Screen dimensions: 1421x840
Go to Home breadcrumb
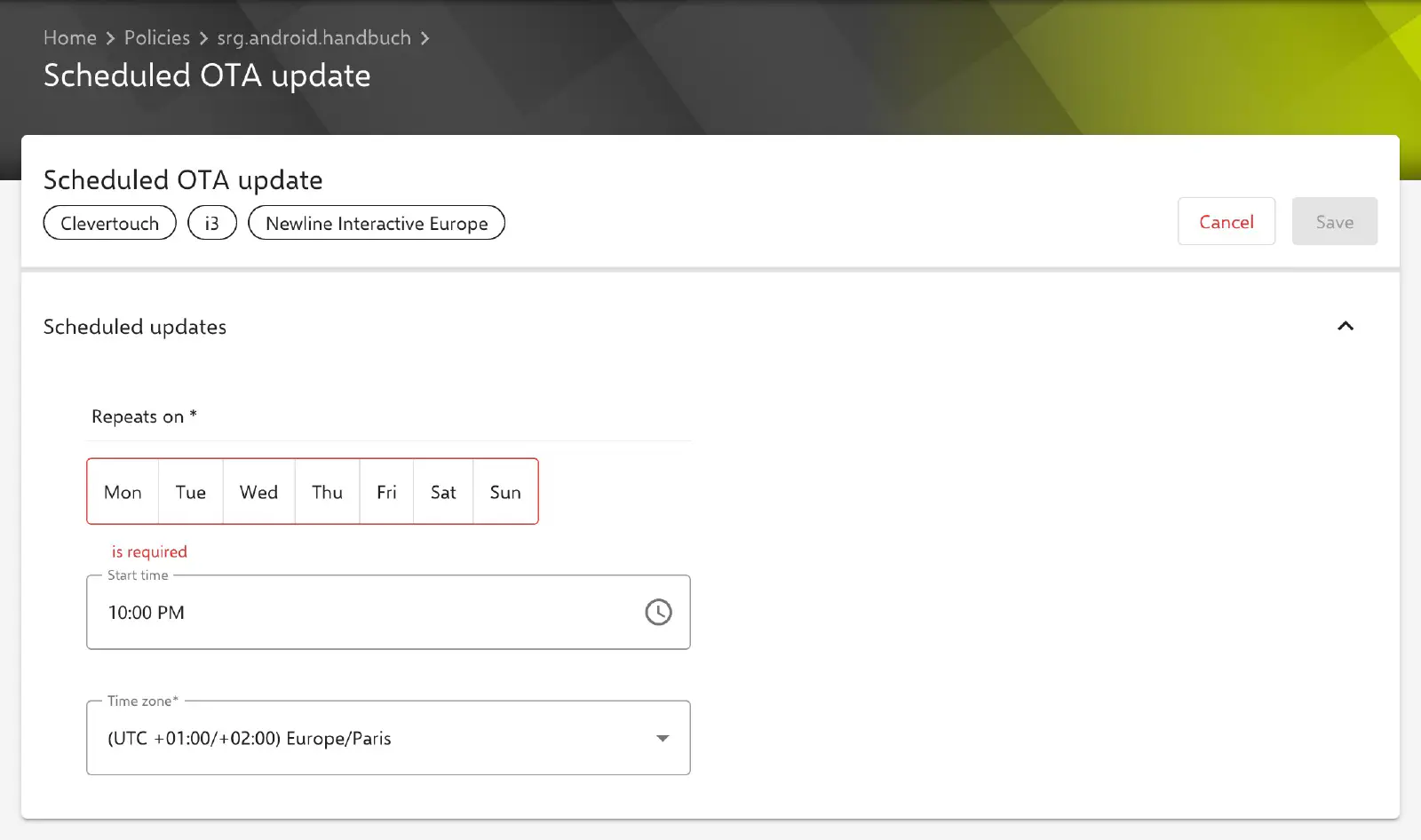click(x=70, y=37)
